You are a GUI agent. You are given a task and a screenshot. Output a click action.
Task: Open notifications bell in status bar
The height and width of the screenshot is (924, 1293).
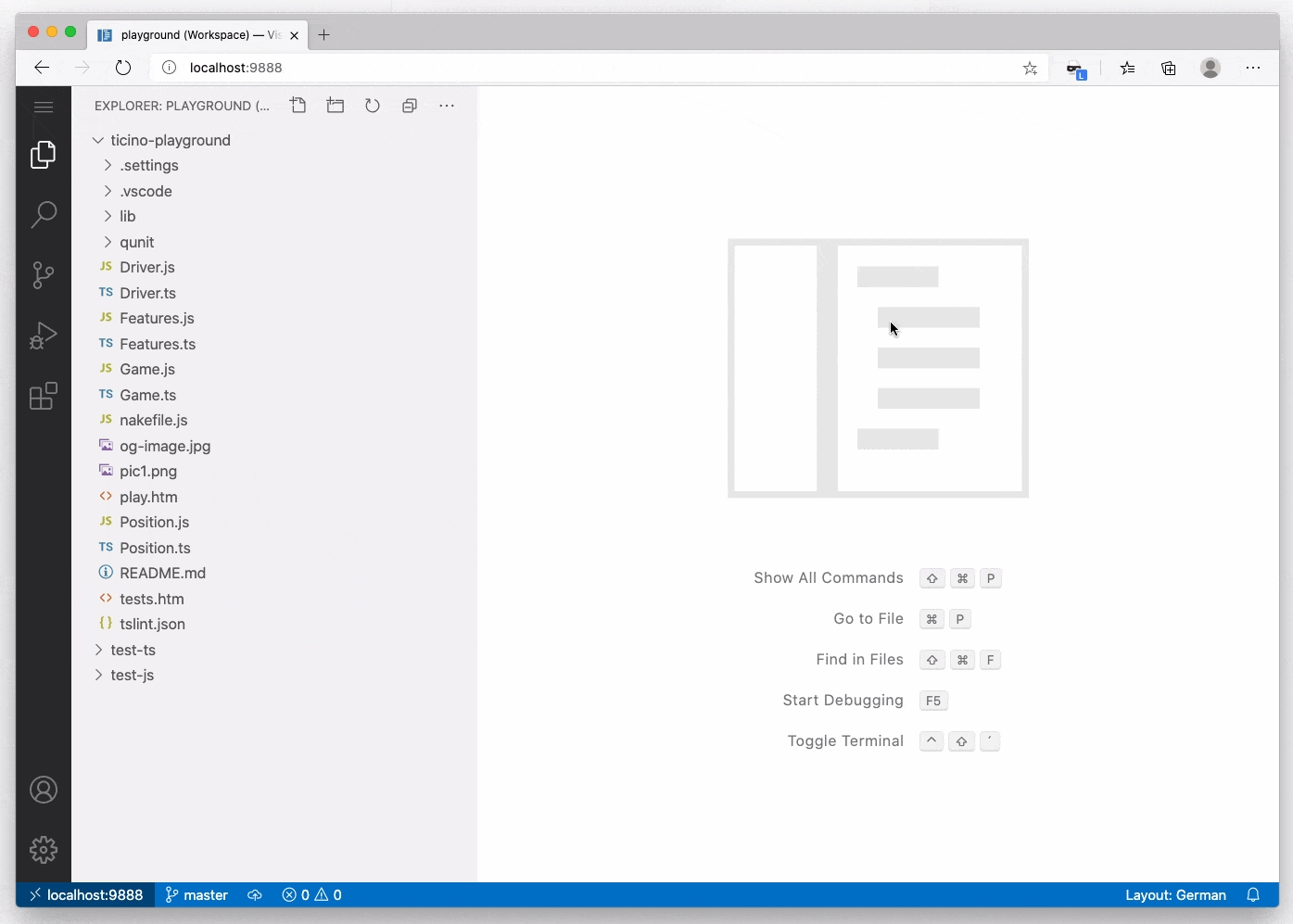(x=1253, y=894)
